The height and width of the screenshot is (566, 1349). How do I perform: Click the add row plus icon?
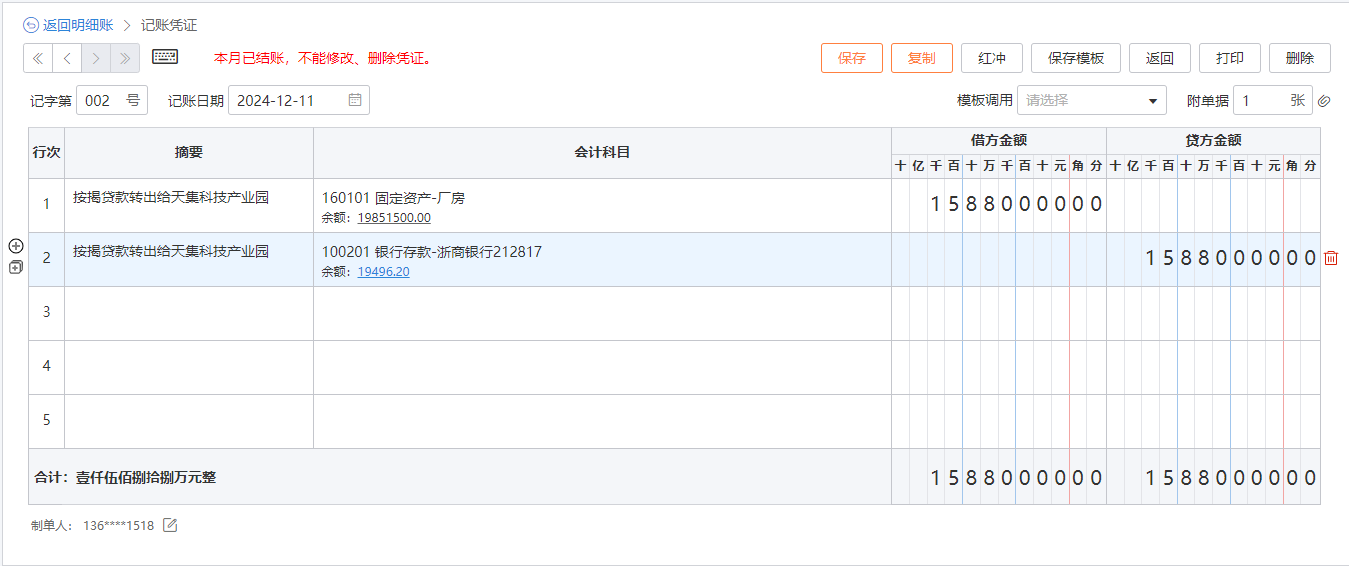16,246
